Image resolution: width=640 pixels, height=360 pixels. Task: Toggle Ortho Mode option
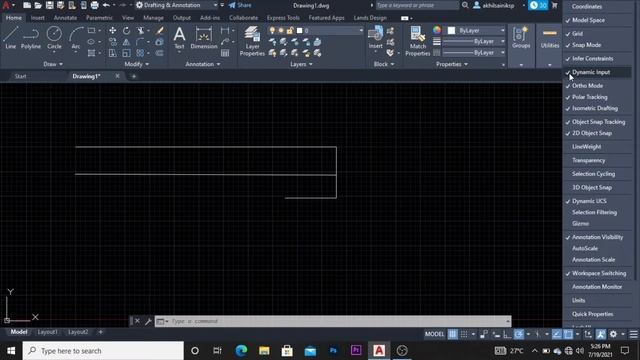point(597,86)
